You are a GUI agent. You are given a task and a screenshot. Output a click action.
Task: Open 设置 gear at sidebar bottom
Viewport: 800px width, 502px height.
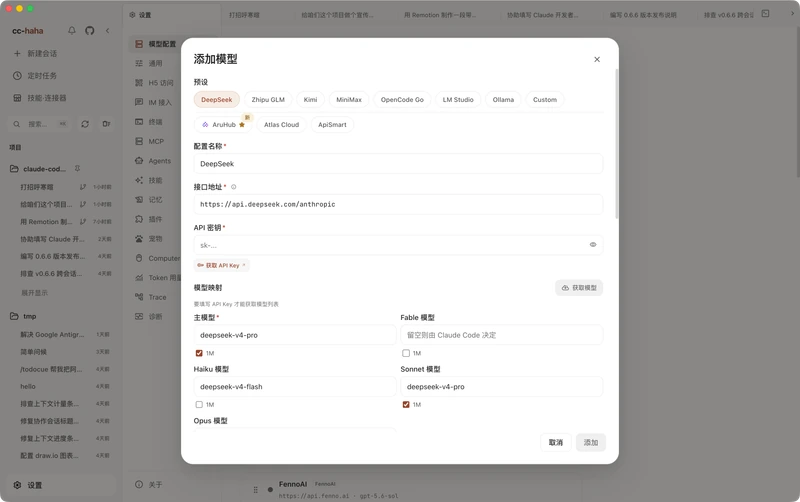(17, 485)
